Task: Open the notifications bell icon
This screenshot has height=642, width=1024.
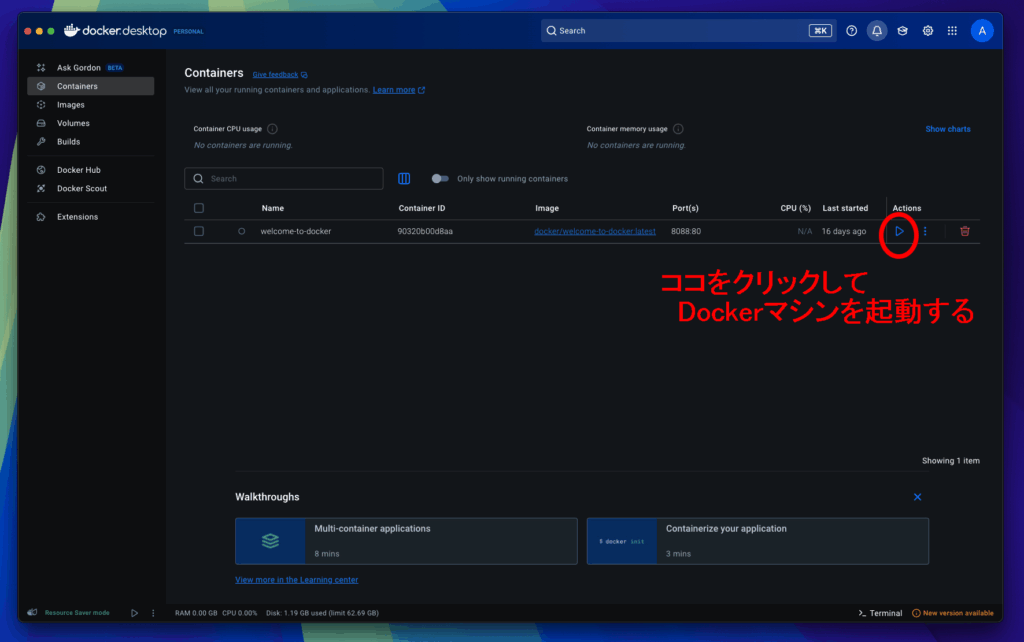Action: pyautogui.click(x=876, y=31)
